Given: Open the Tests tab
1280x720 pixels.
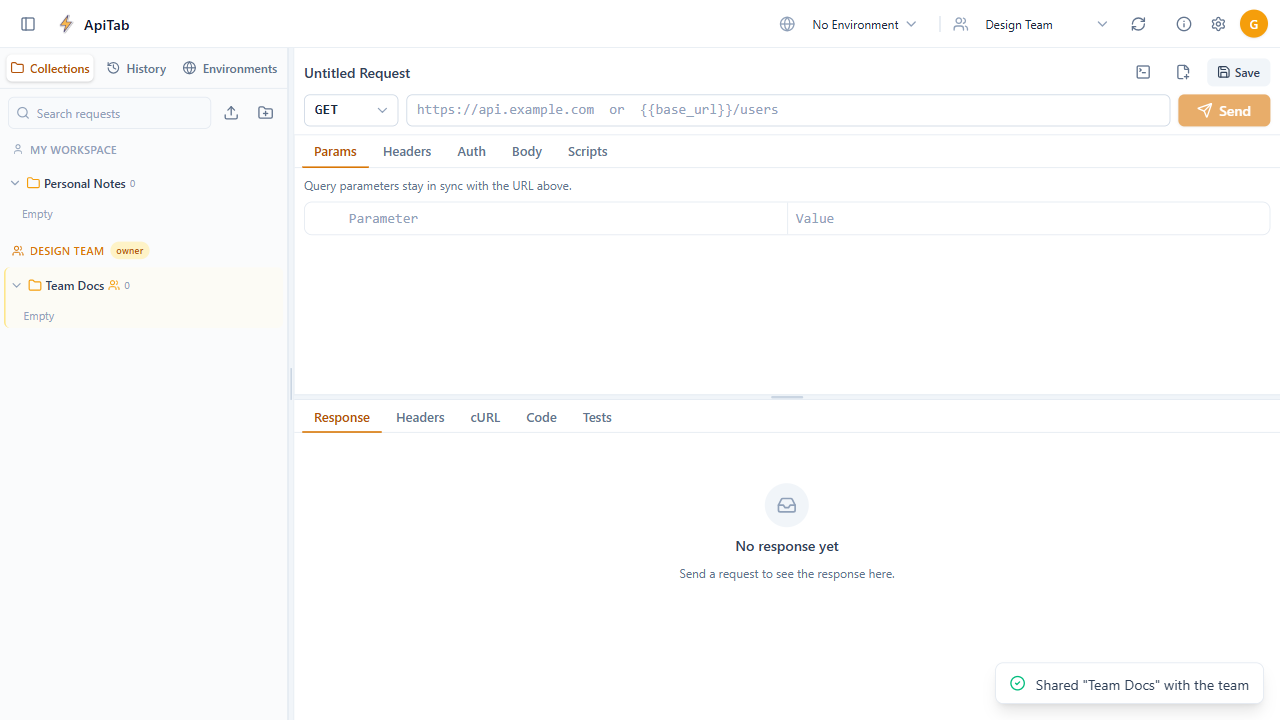Looking at the screenshot, I should click(597, 417).
